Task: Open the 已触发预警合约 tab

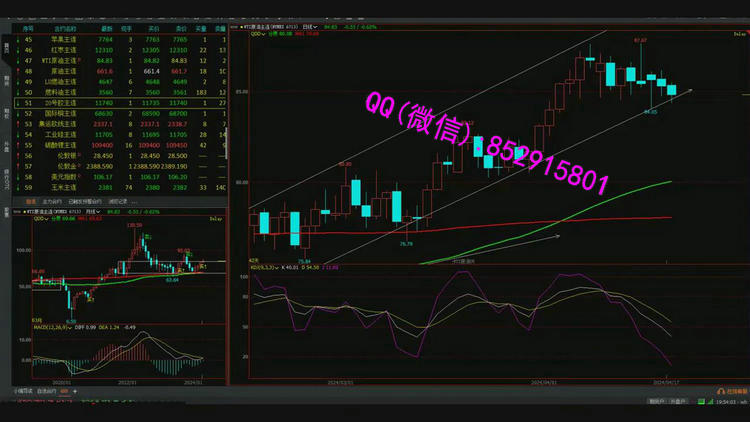Action: 82,201
